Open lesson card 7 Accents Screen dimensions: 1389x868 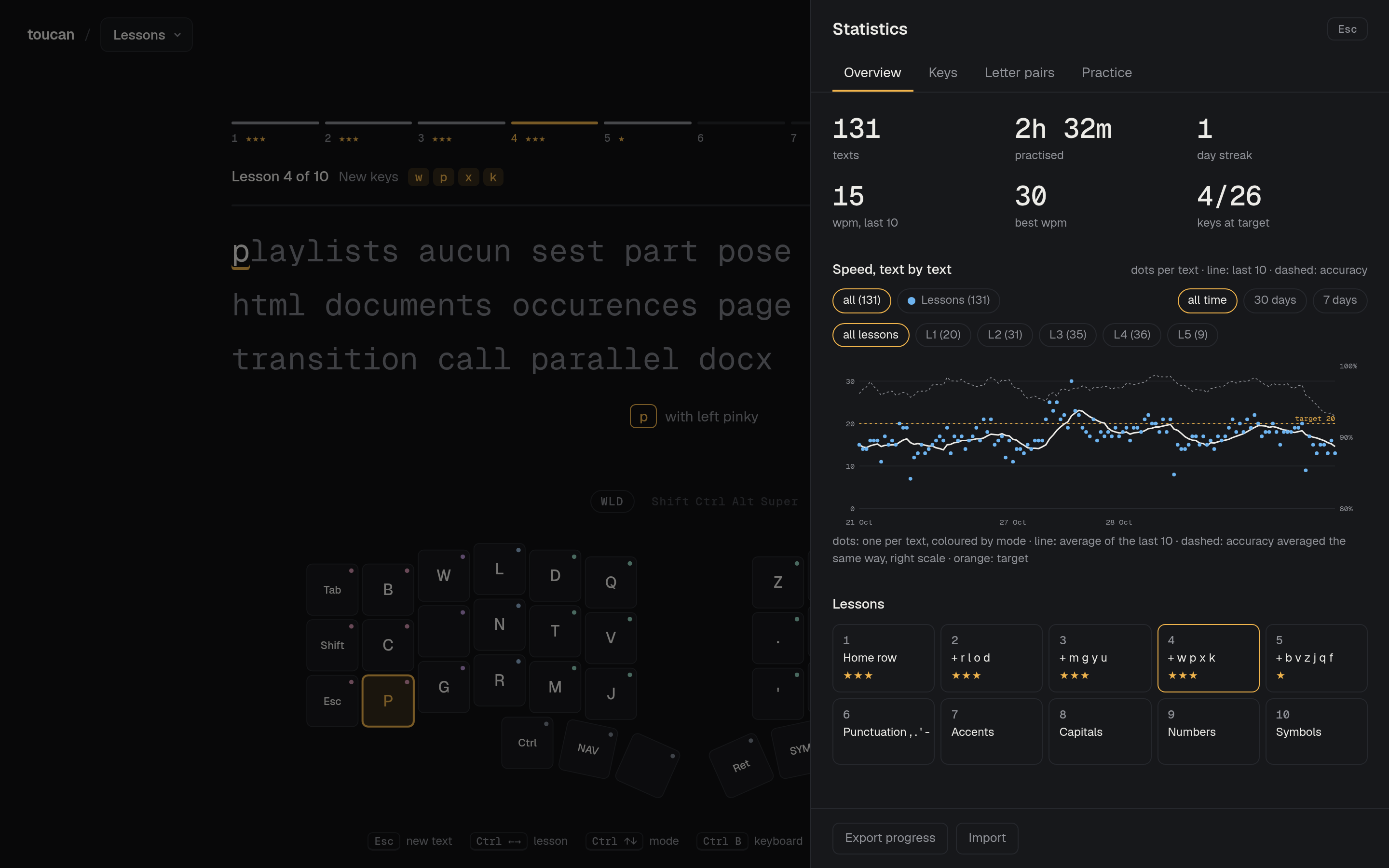click(x=991, y=732)
